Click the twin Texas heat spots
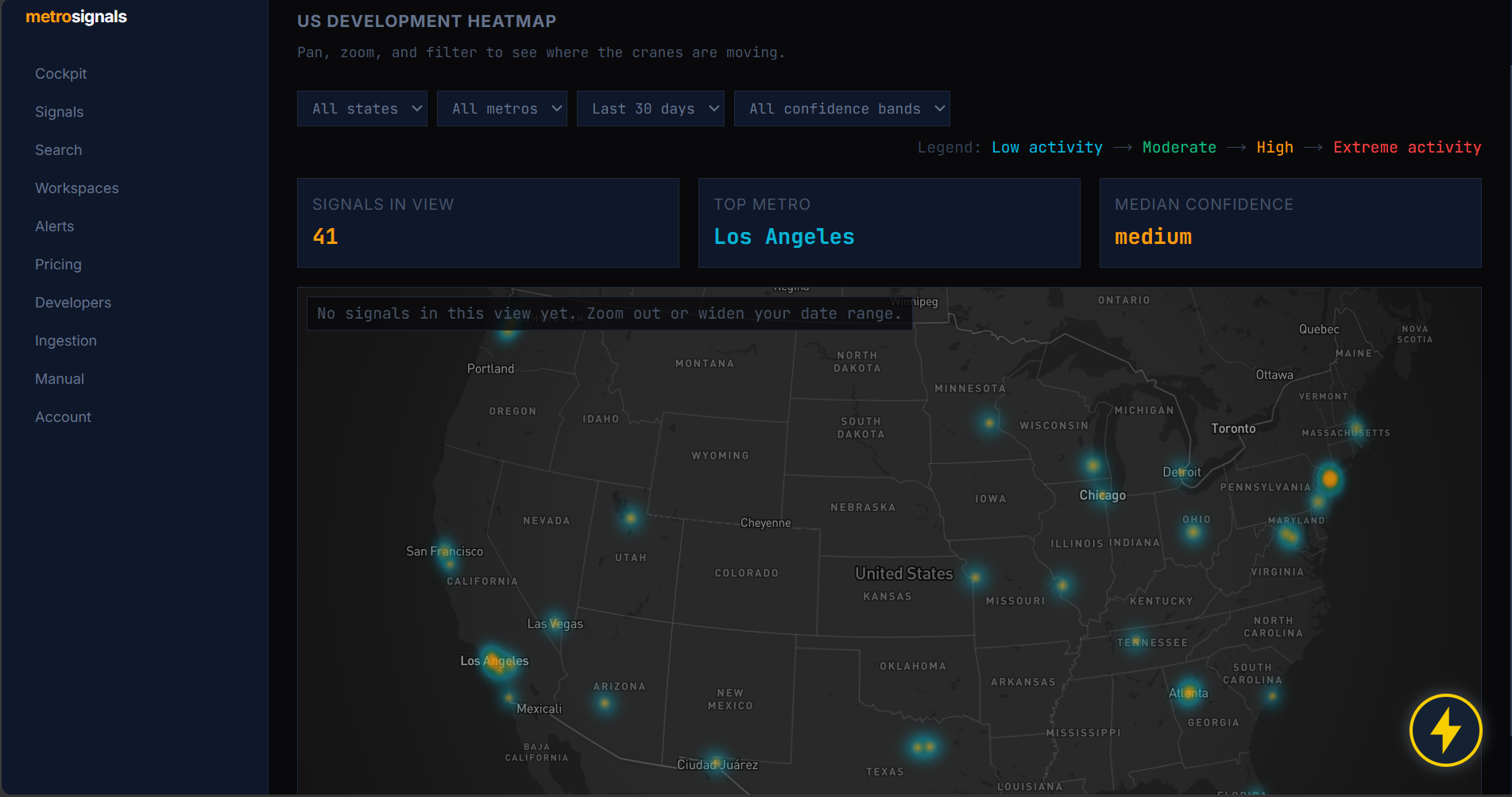Viewport: 1512px width, 797px height. click(923, 747)
